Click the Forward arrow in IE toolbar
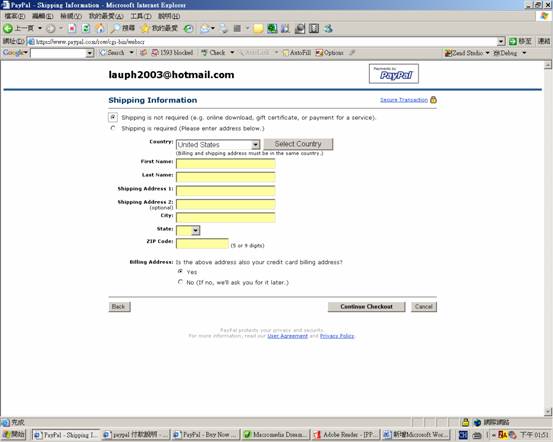Screen dimensions: 553x442 51,29
